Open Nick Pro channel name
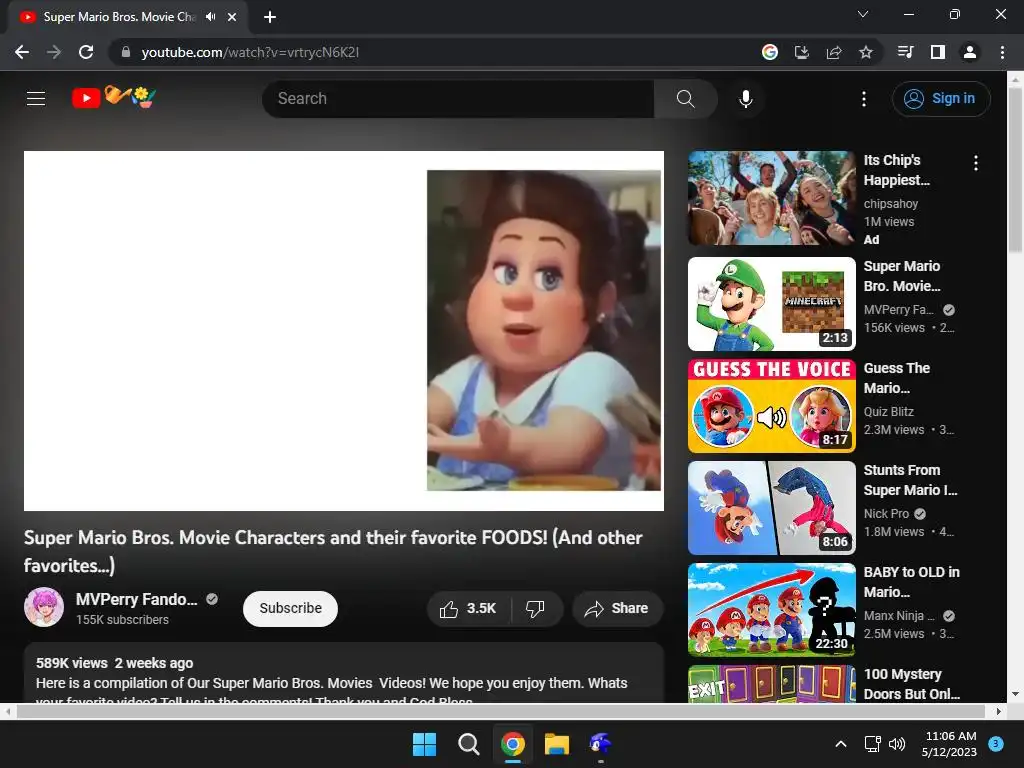Viewport: 1024px width, 768px height. (886, 513)
